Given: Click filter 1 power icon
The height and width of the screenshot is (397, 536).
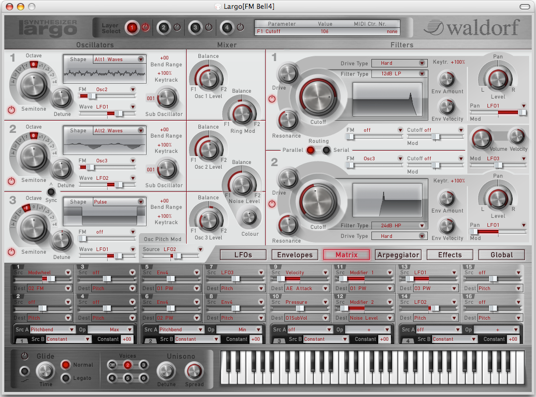Looking at the screenshot, I should click(272, 99).
